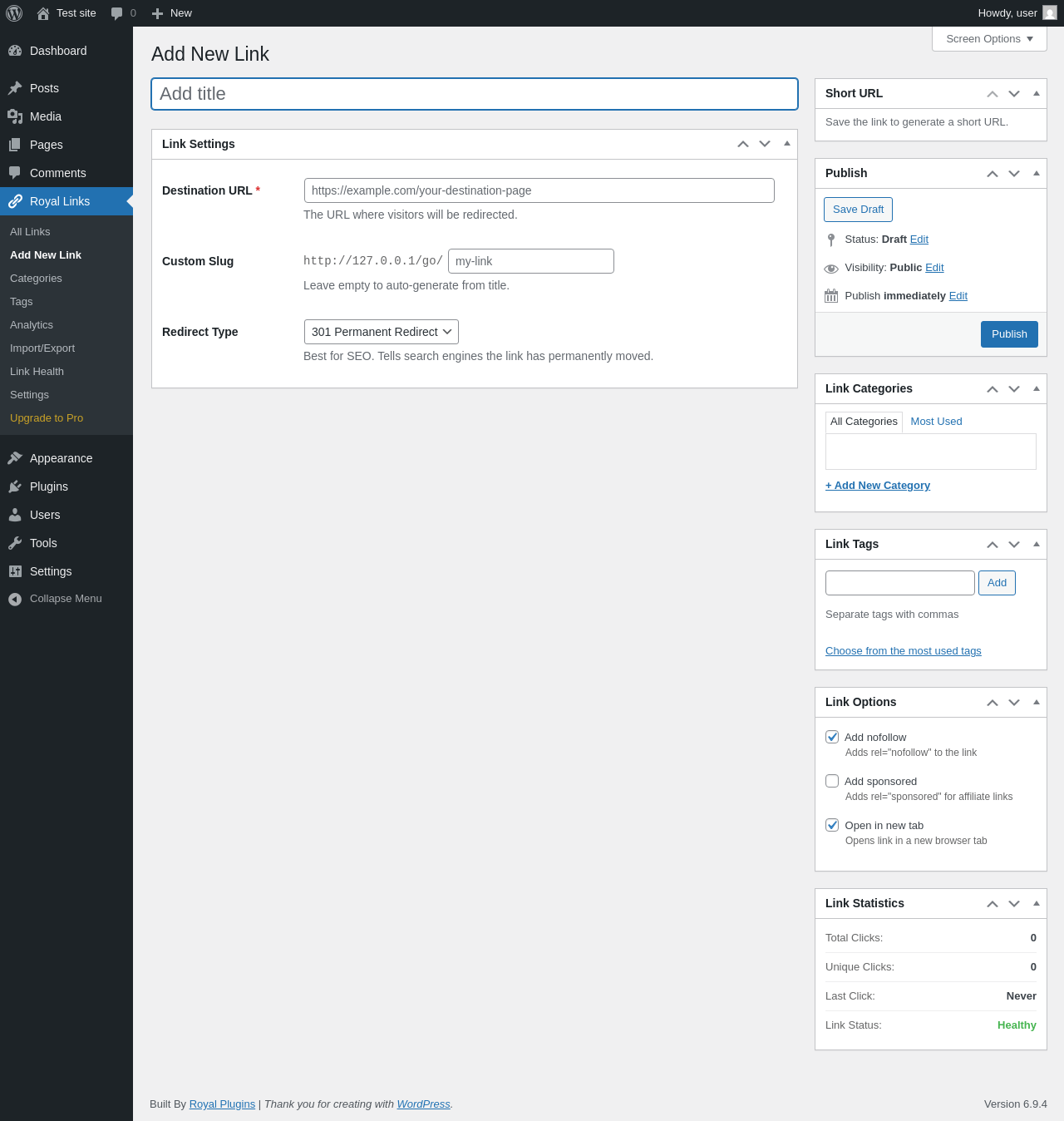Edit the draft status link
The width and height of the screenshot is (1064, 1121).
(x=919, y=240)
